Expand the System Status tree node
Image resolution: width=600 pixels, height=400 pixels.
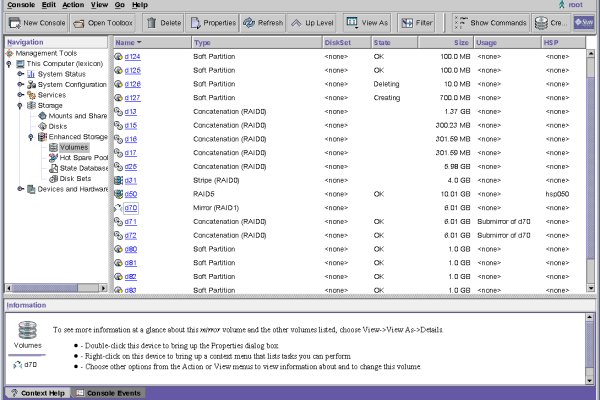[x=20, y=74]
